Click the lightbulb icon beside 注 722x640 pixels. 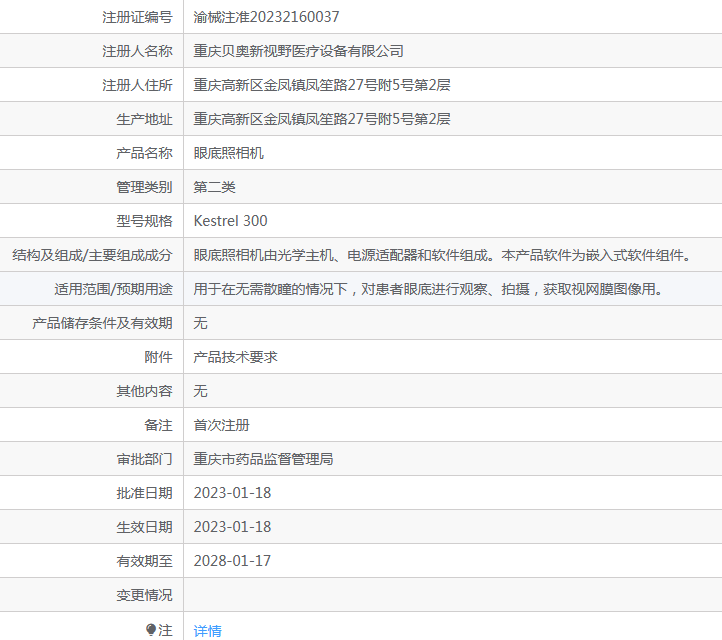(x=151, y=629)
